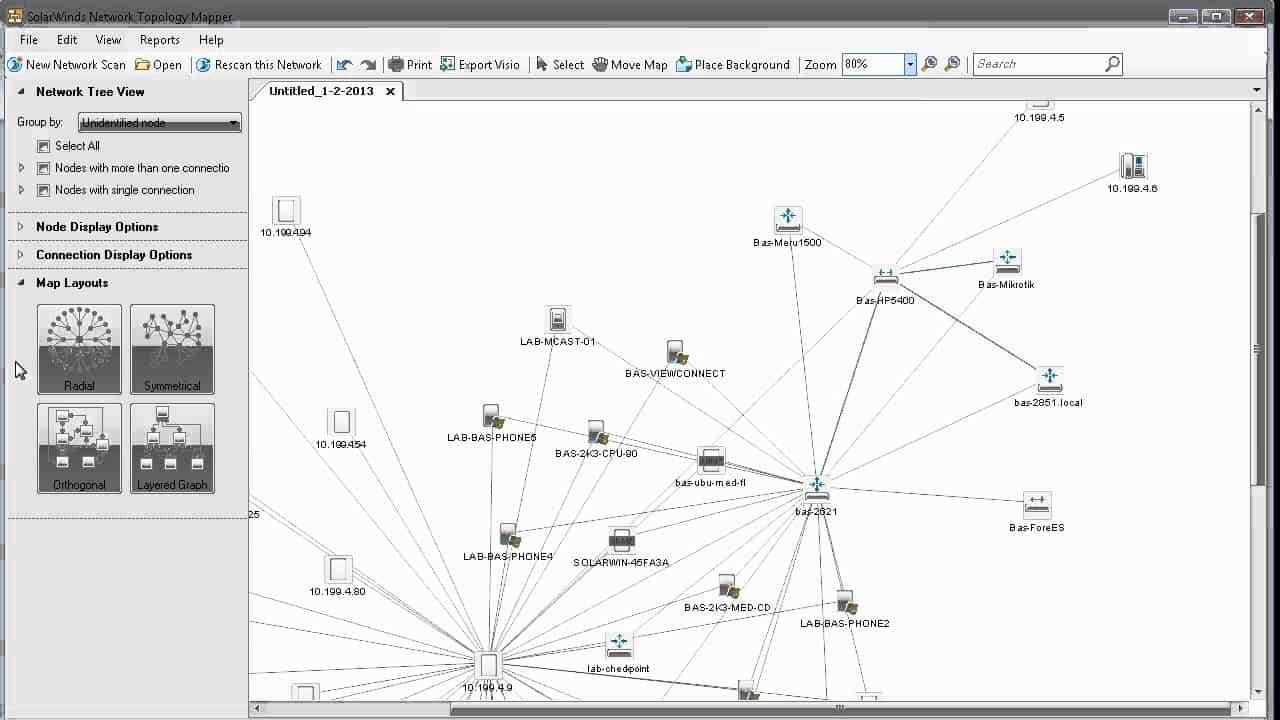The height and width of the screenshot is (720, 1280).
Task: Open the View menu
Action: coord(108,40)
